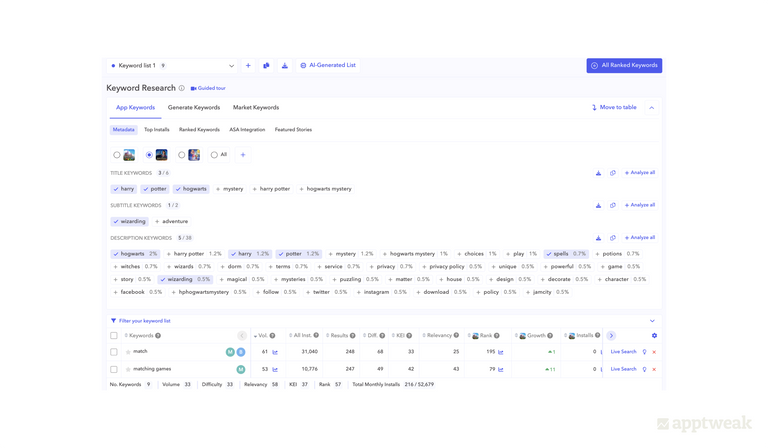Select the Top Installs sub-tab

tap(157, 130)
